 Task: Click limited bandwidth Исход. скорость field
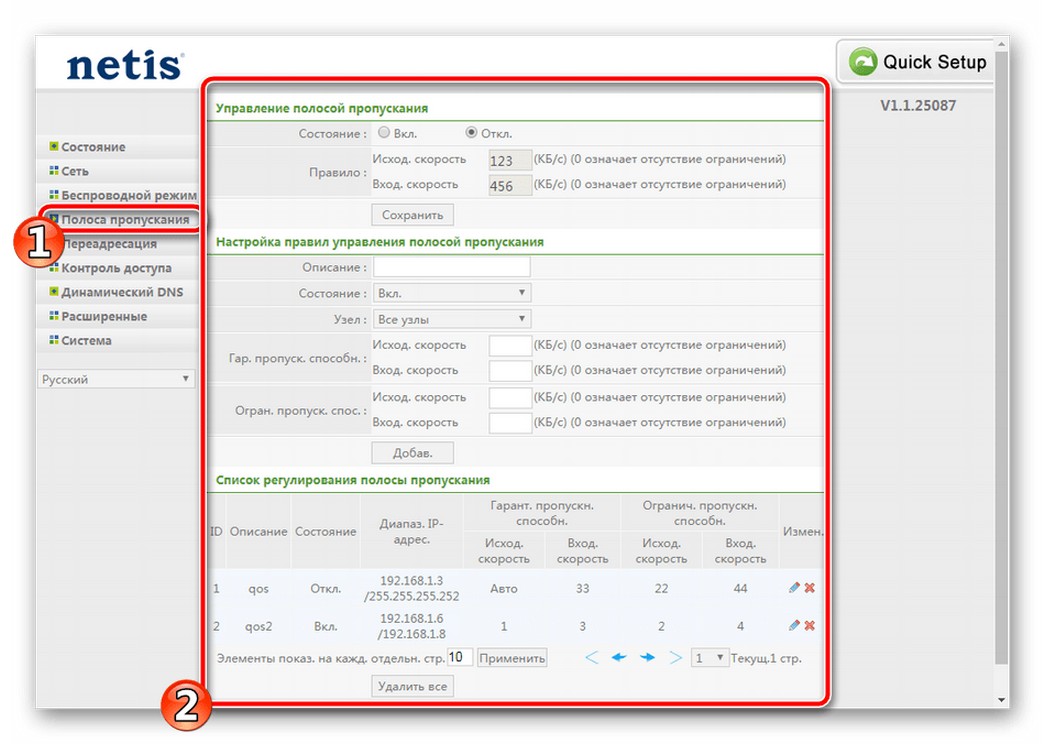511,397
